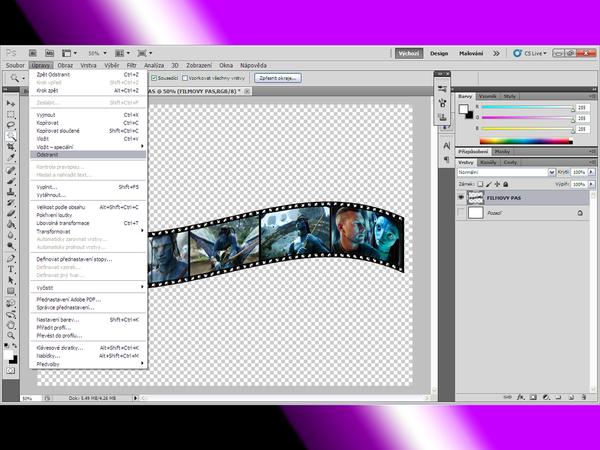The width and height of the screenshot is (600, 450).
Task: Hide the FILMOVY PAS layer
Action: [461, 198]
